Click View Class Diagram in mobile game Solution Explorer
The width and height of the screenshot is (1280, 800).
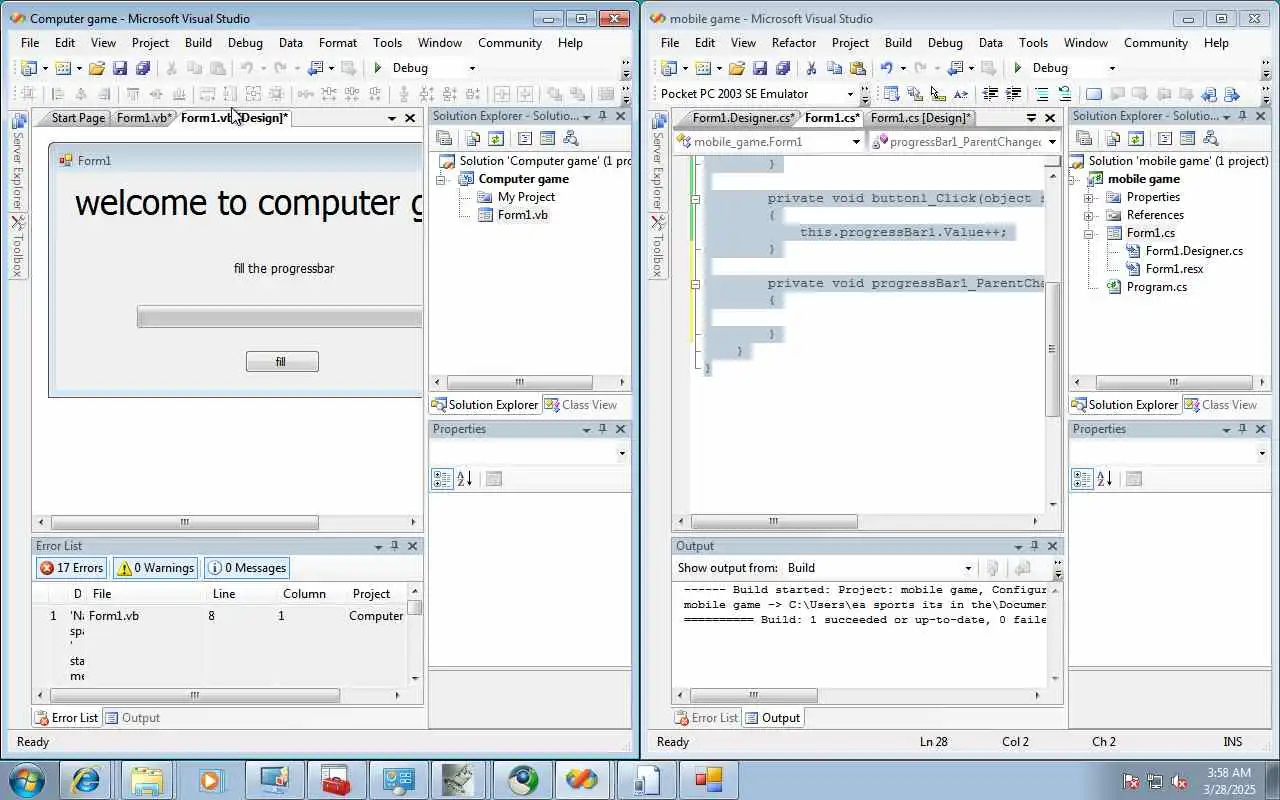[1211, 139]
